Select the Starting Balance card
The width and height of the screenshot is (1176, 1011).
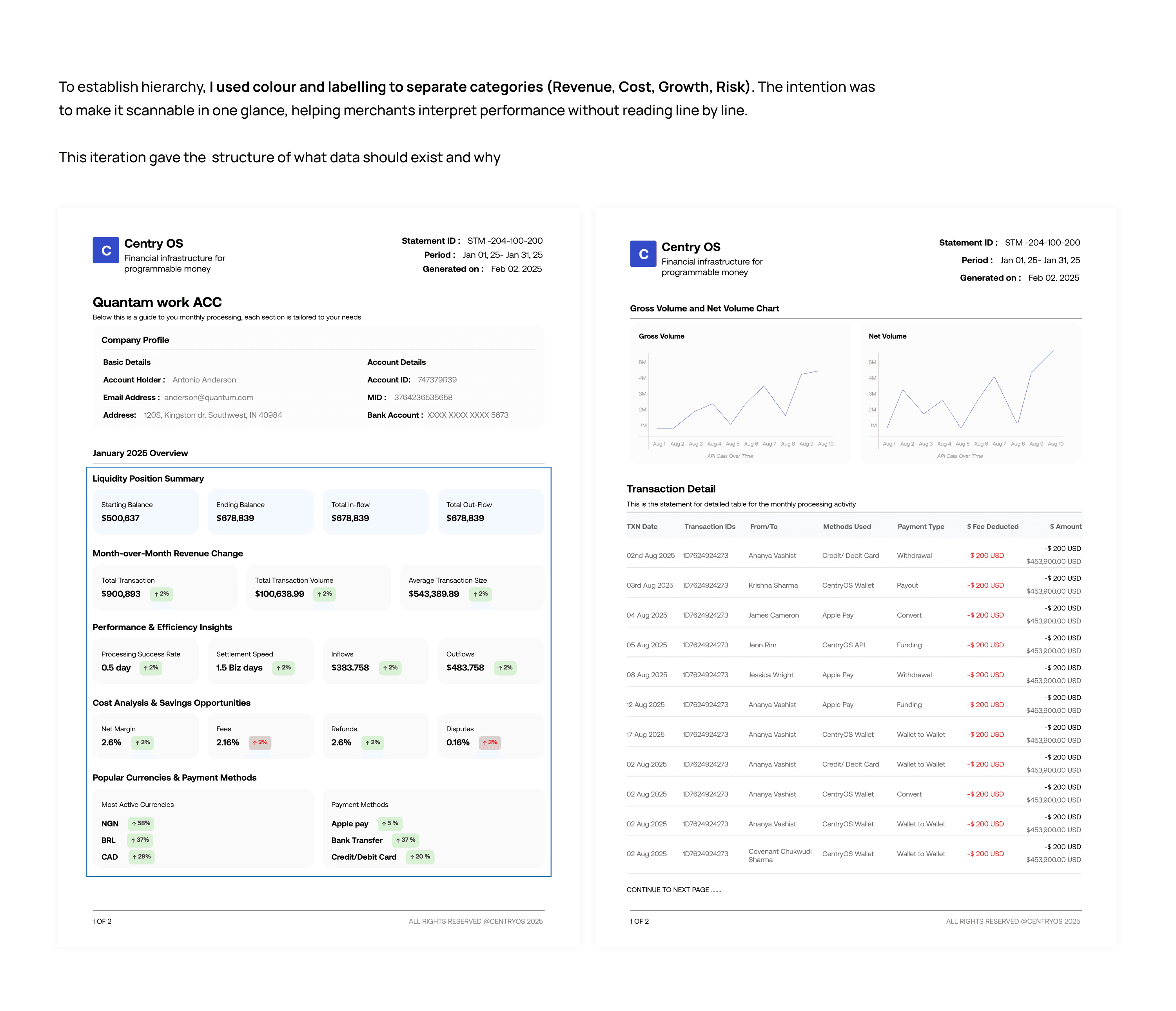tap(145, 511)
